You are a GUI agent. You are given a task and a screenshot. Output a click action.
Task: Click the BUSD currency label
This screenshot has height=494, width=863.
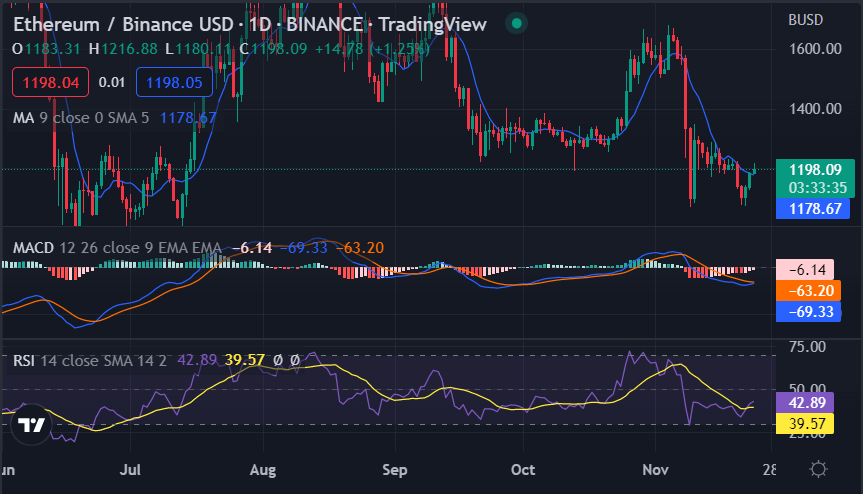point(806,20)
